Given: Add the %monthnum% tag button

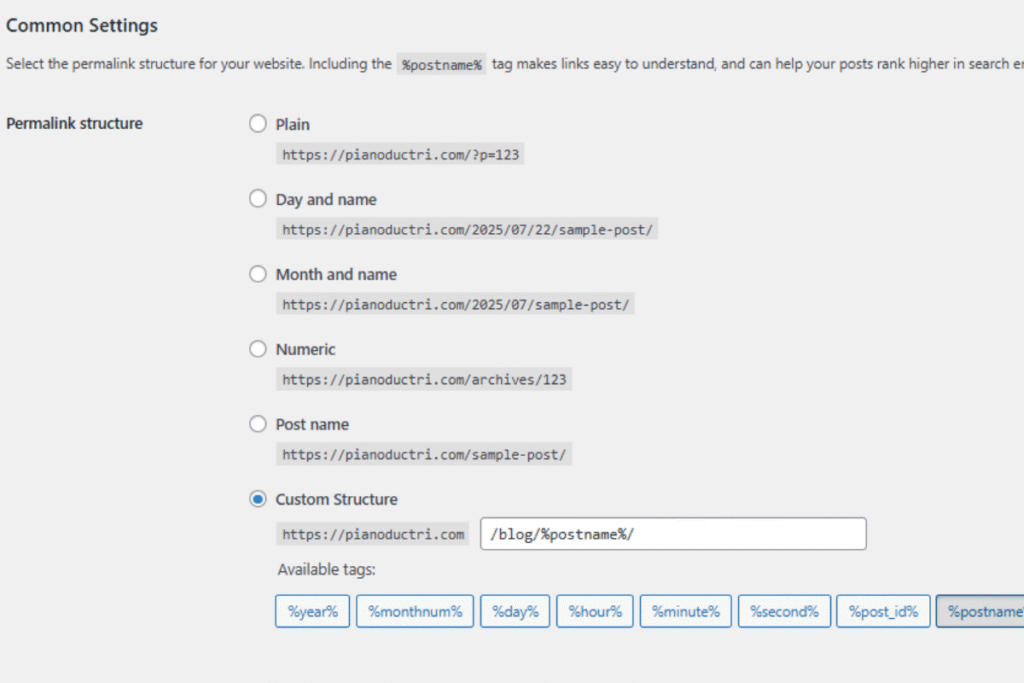Looking at the screenshot, I should pyautogui.click(x=414, y=611).
